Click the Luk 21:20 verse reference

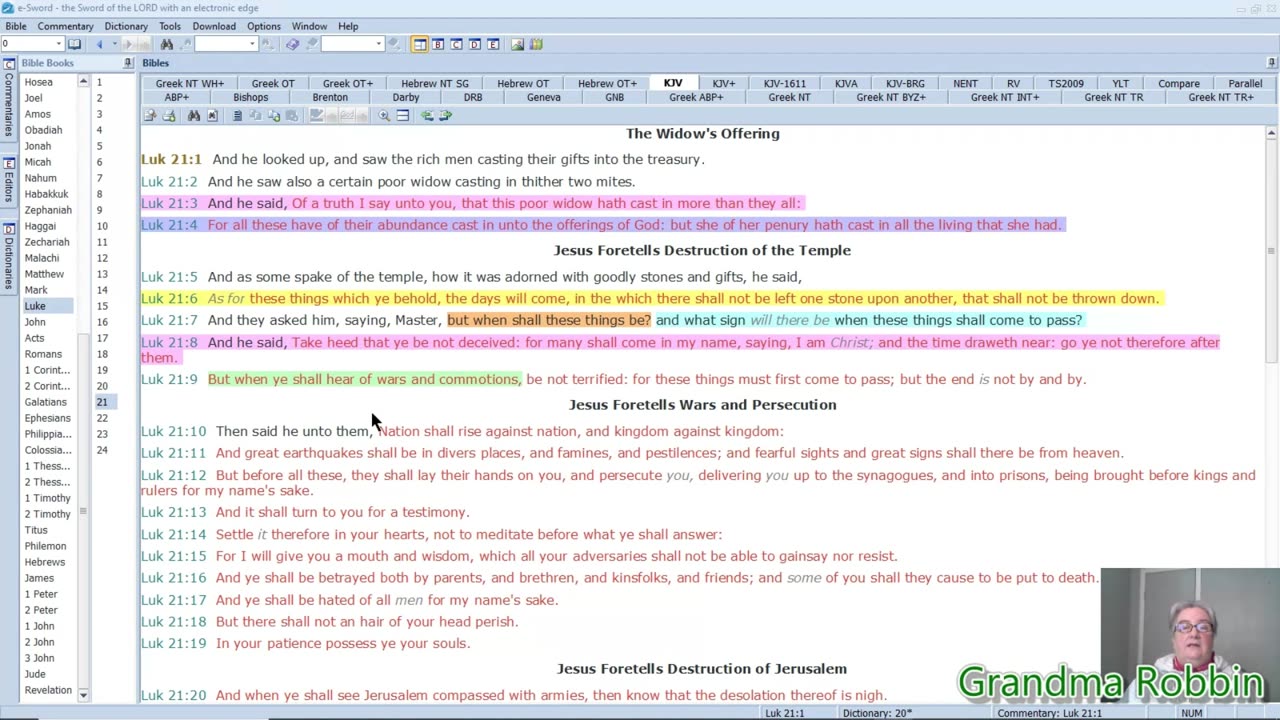pyautogui.click(x=173, y=695)
